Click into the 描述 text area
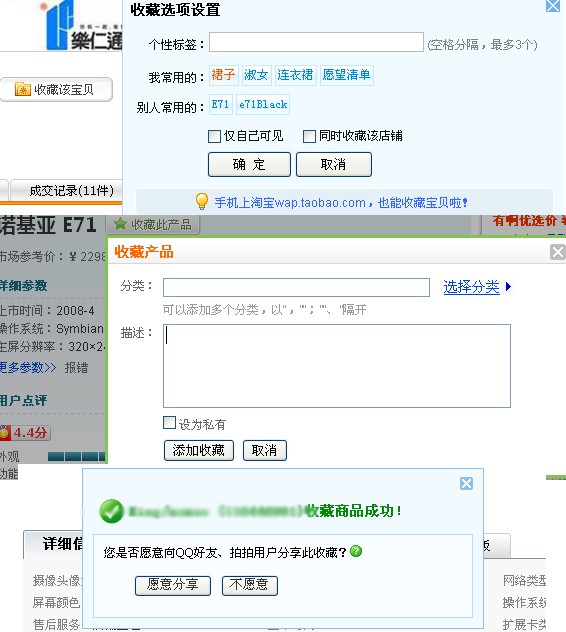The width and height of the screenshot is (566, 632). coord(337,366)
